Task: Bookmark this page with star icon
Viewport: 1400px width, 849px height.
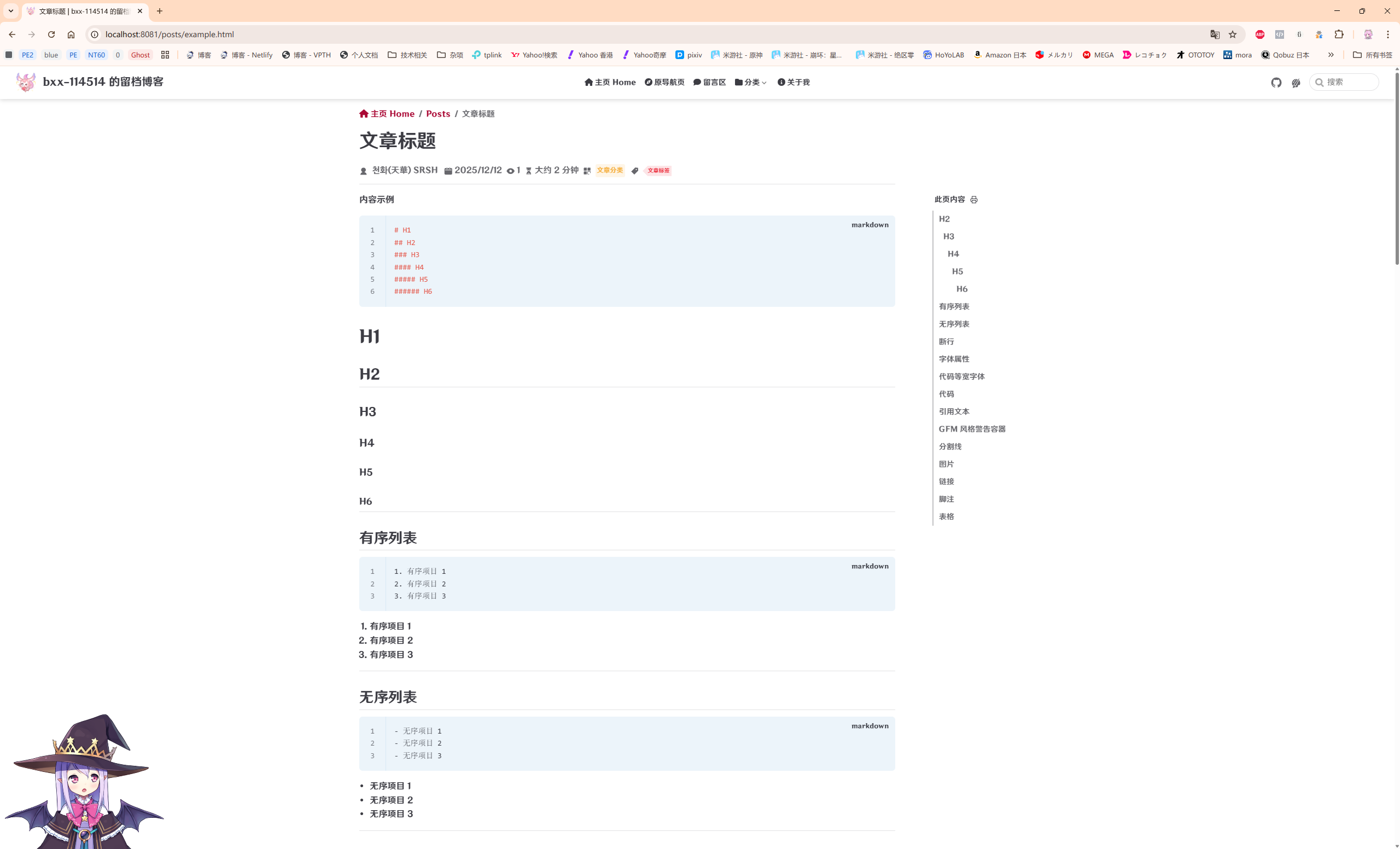Action: pyautogui.click(x=1233, y=34)
